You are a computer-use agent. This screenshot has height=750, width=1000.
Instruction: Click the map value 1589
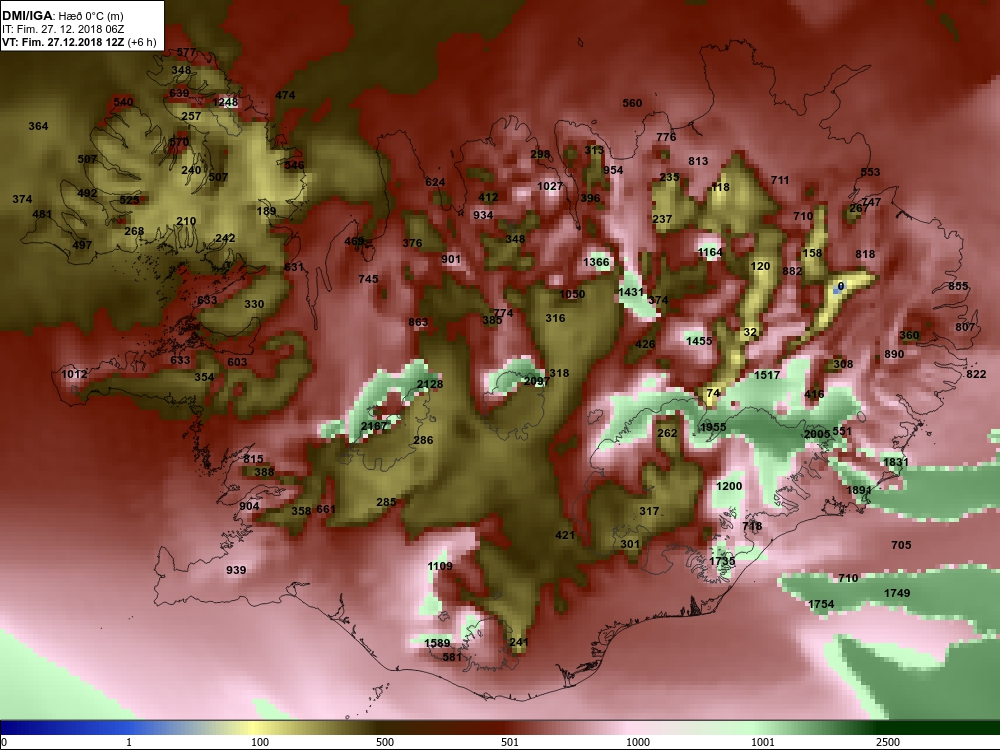pos(437,643)
